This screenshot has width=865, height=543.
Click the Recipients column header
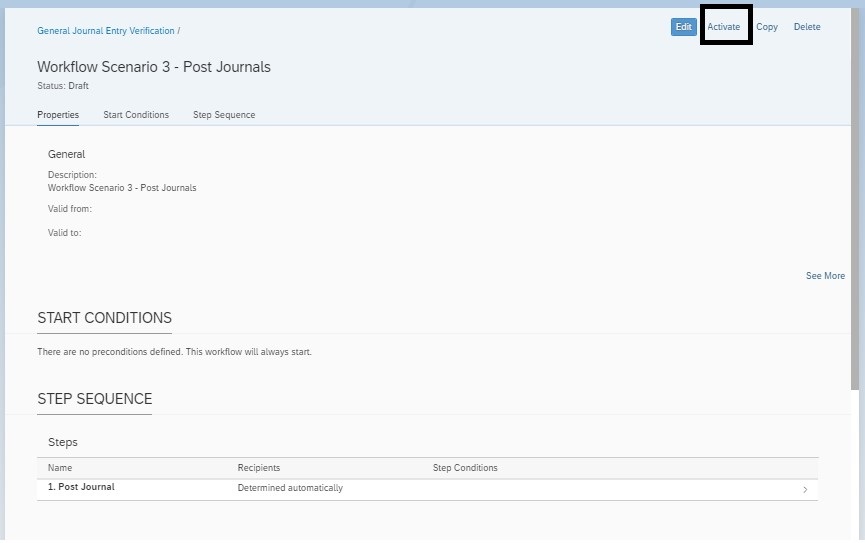[259, 468]
